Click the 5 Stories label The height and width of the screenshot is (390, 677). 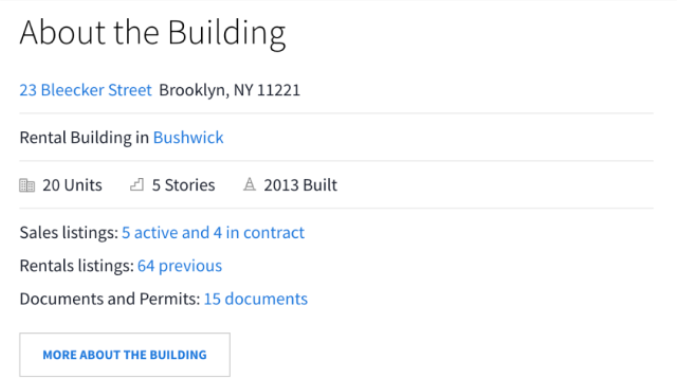(183, 185)
